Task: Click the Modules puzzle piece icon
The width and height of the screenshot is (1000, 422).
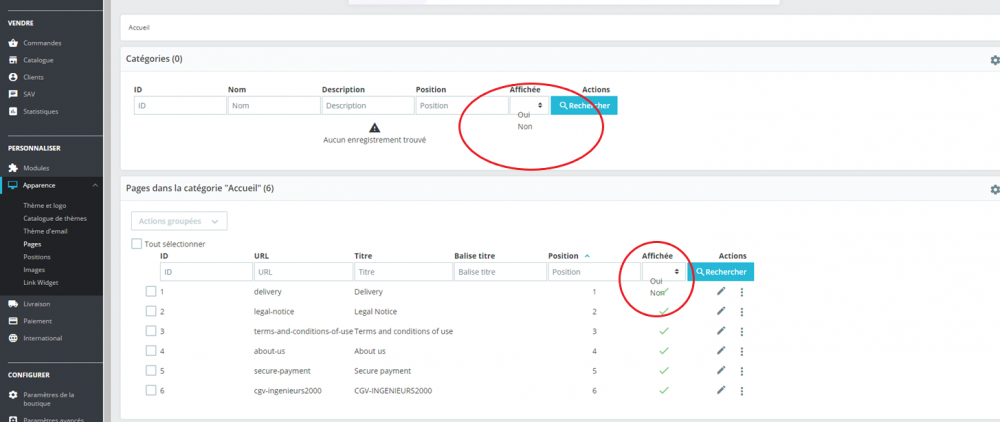Action: click(13, 168)
